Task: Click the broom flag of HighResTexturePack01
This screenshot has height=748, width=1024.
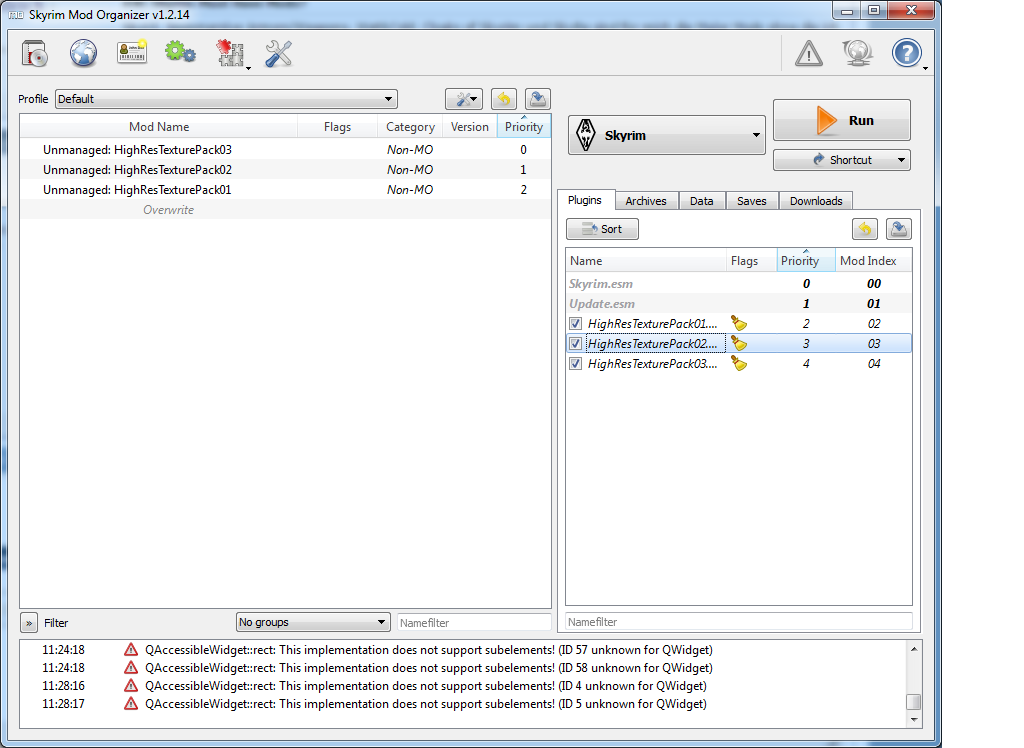Action: click(x=739, y=323)
